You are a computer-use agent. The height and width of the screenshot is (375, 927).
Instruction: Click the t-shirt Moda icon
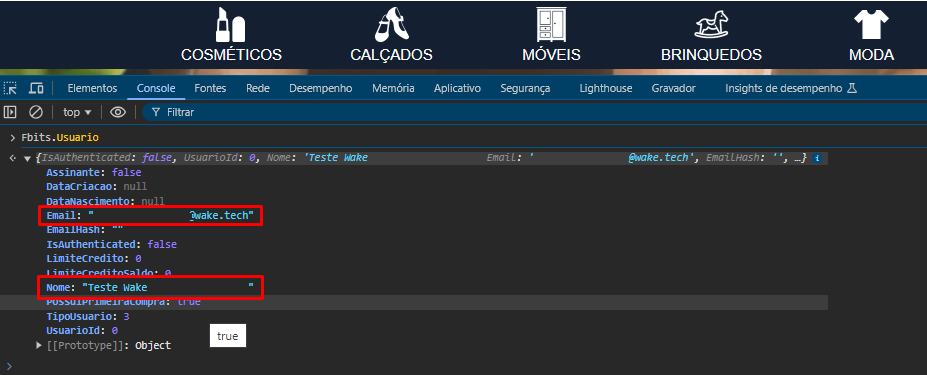coord(871,25)
